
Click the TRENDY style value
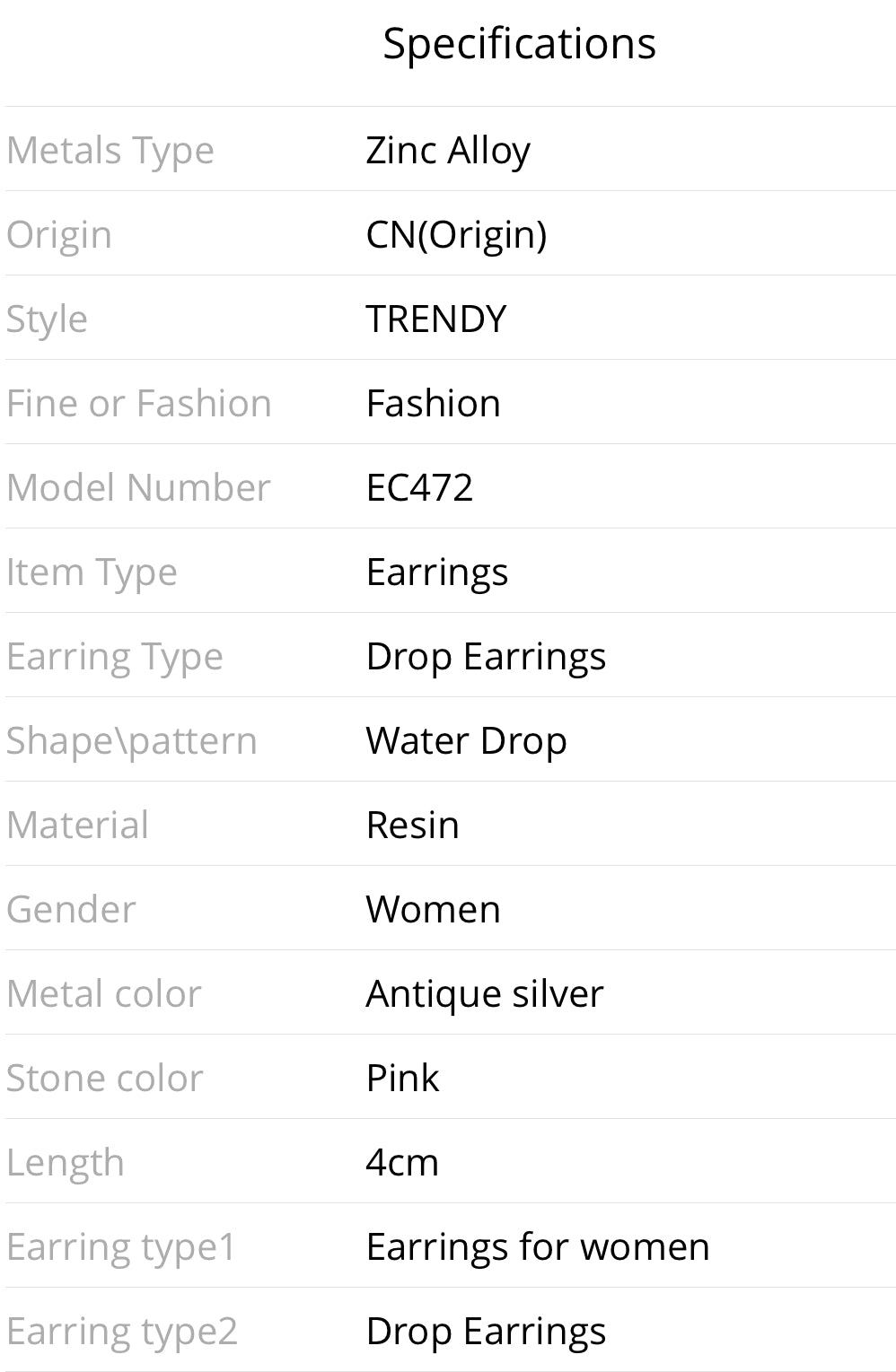[x=436, y=319]
